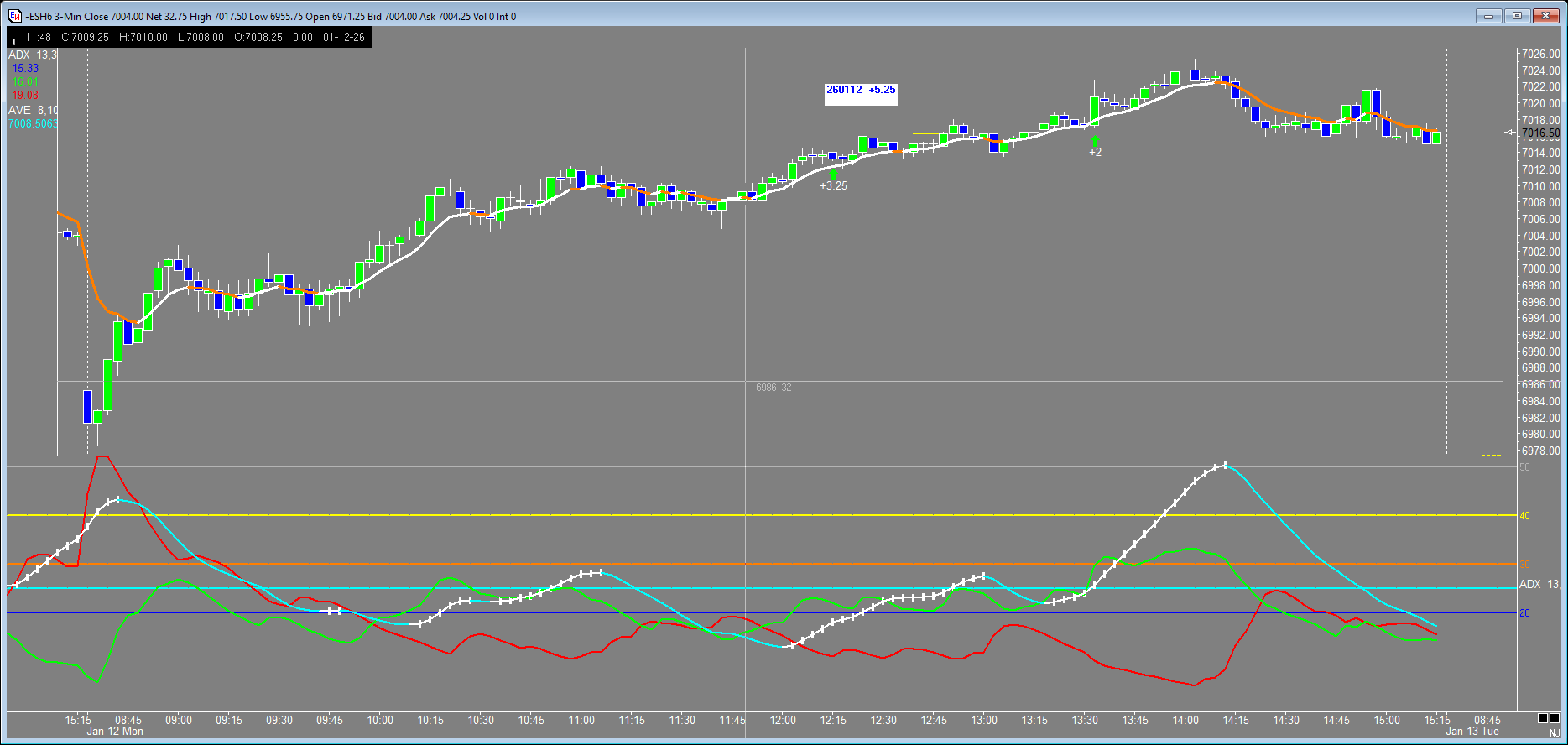
Task: Click the yellow 40 level line label
Action: [1524, 516]
